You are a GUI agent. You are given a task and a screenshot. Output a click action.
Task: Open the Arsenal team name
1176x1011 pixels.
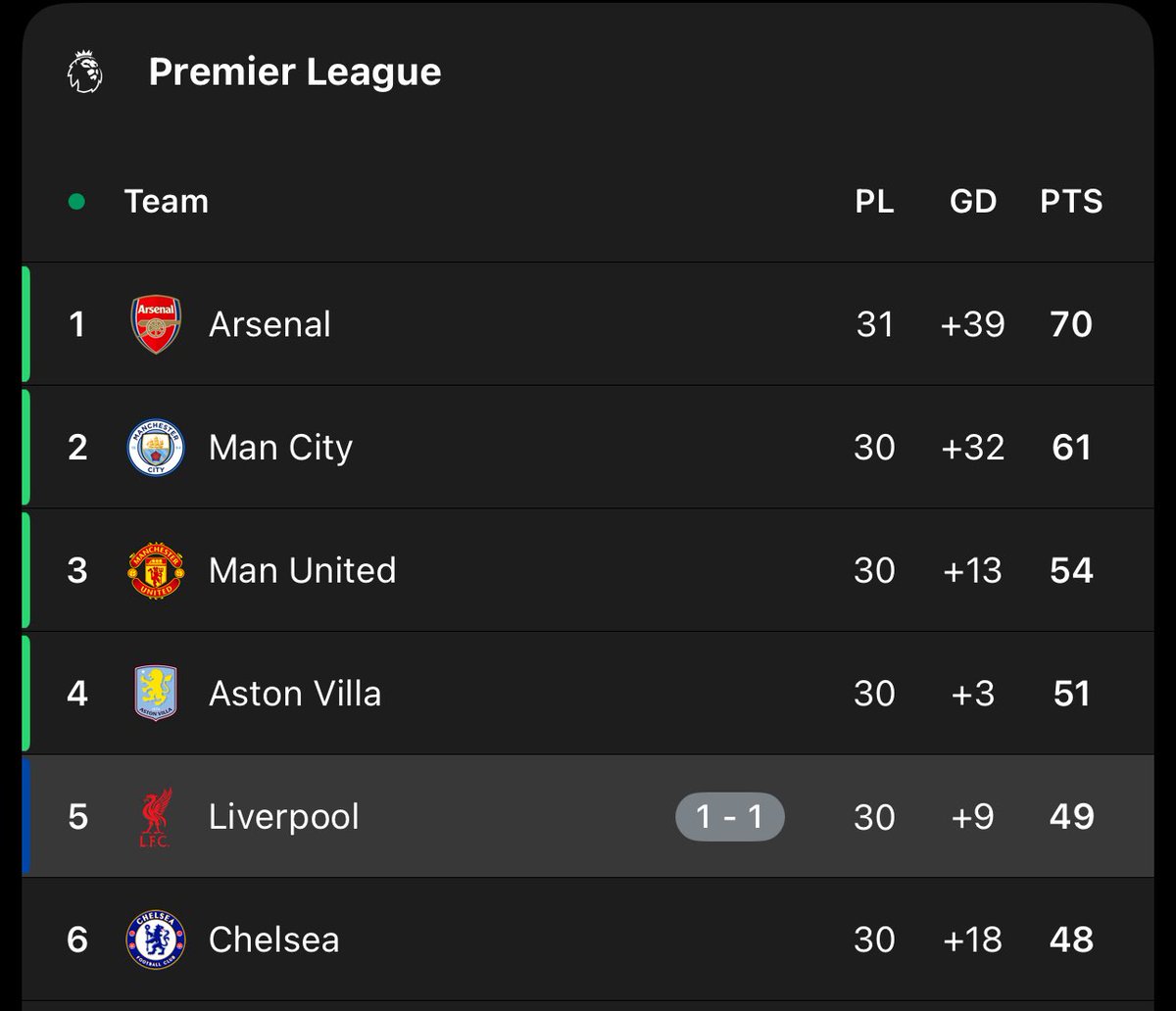pos(269,324)
